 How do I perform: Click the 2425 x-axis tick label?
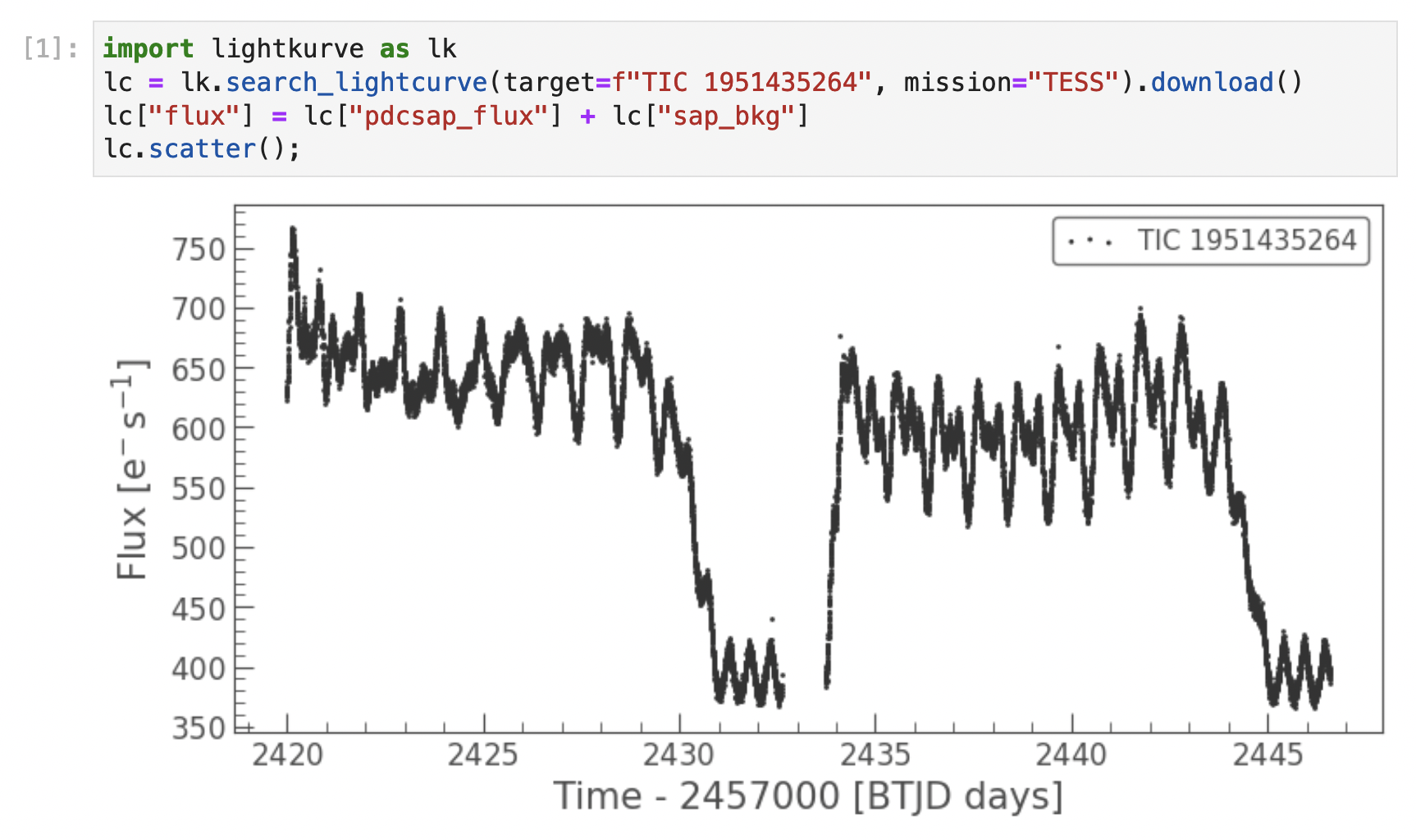click(482, 754)
